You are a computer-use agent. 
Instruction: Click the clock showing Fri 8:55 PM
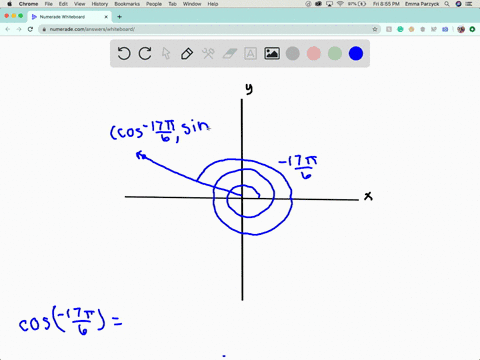point(386,4)
